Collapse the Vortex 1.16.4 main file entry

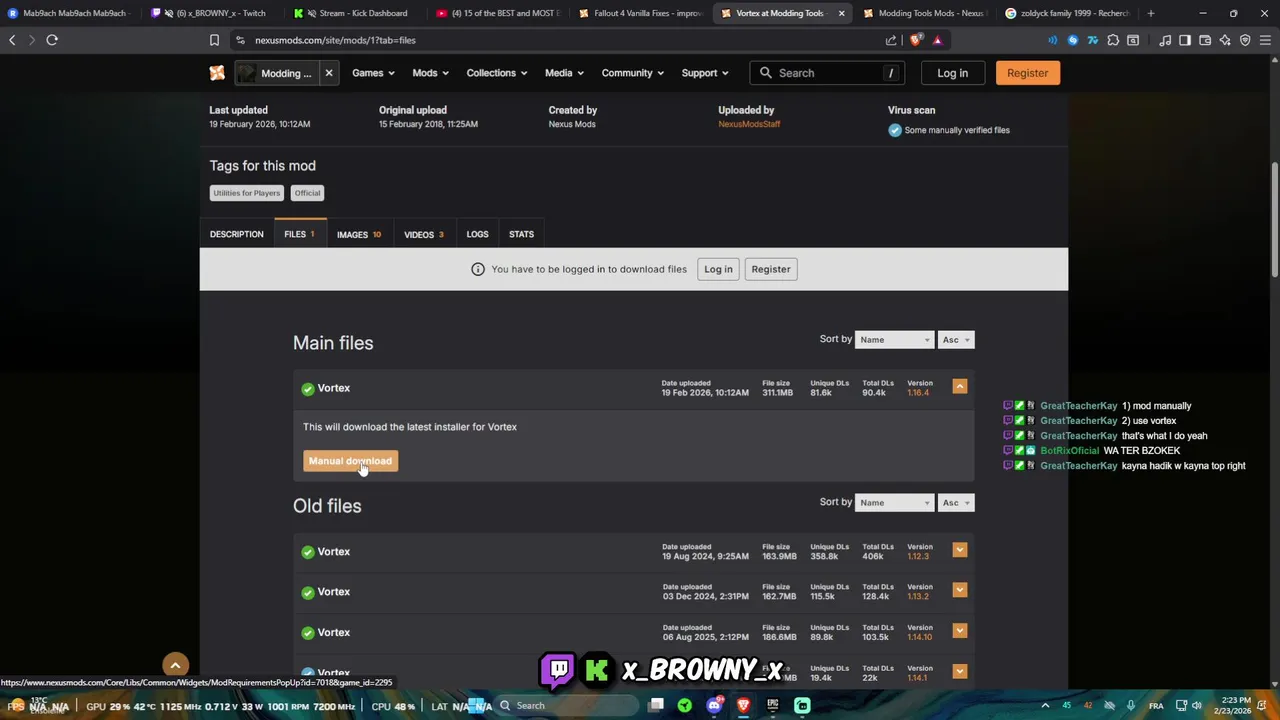pos(960,387)
